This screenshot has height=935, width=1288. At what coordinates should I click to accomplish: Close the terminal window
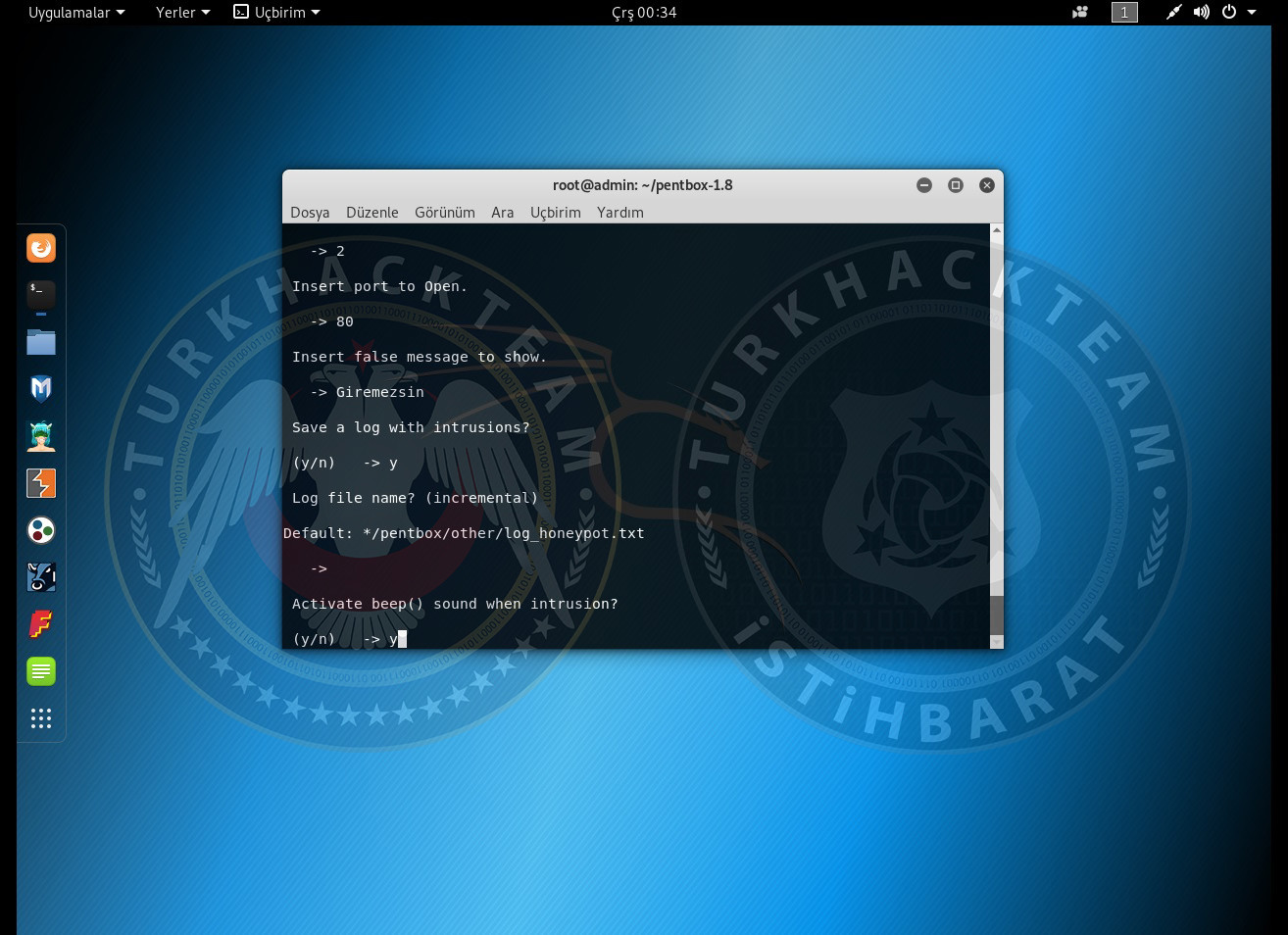tap(987, 185)
